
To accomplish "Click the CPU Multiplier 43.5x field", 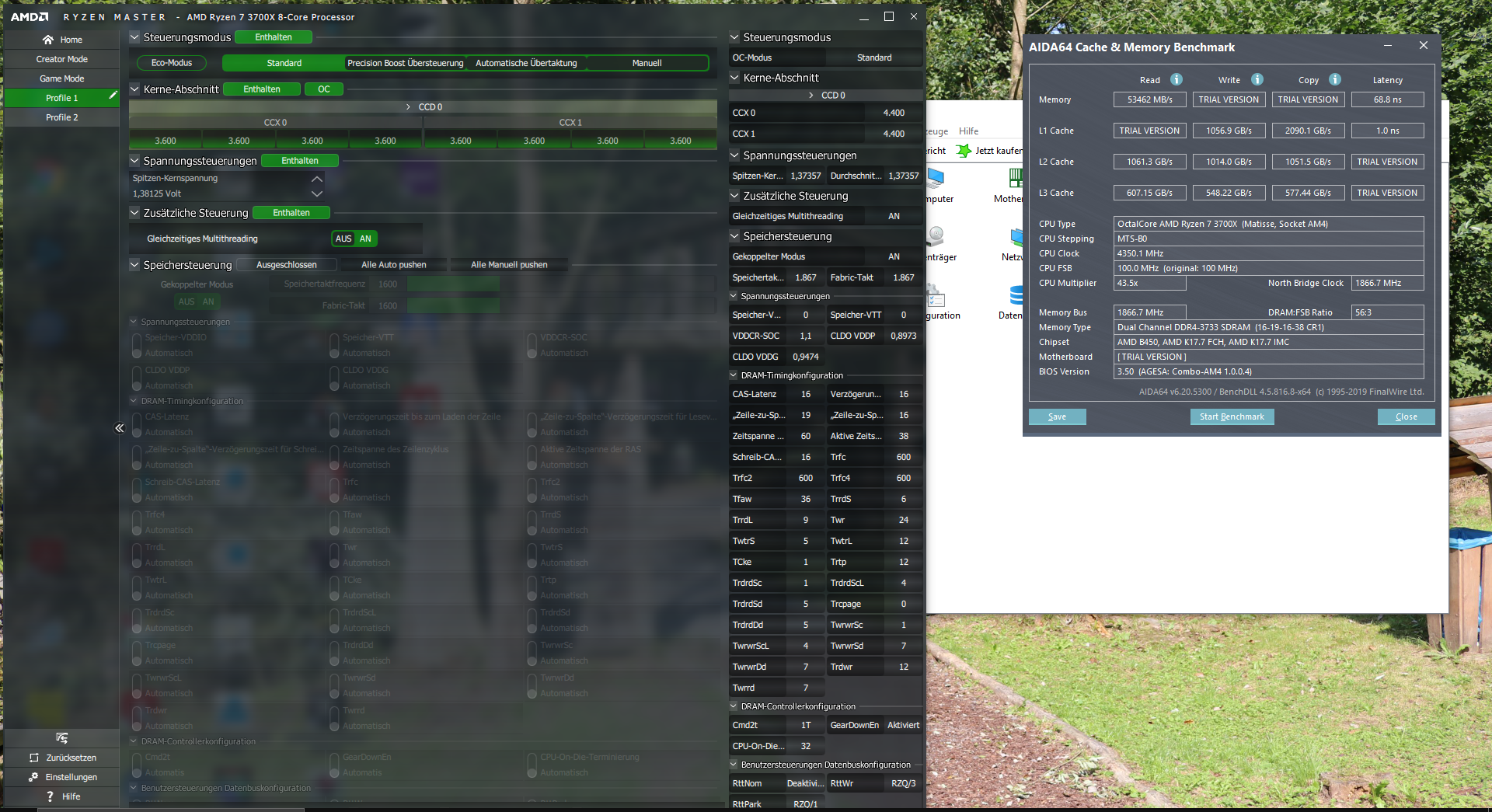I will coord(1149,283).
